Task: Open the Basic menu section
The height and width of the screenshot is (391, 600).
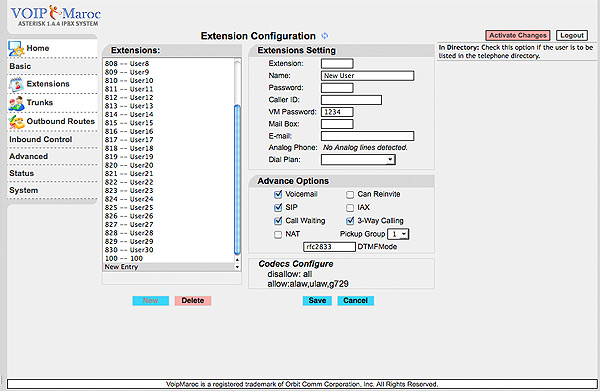Action: click(20, 66)
